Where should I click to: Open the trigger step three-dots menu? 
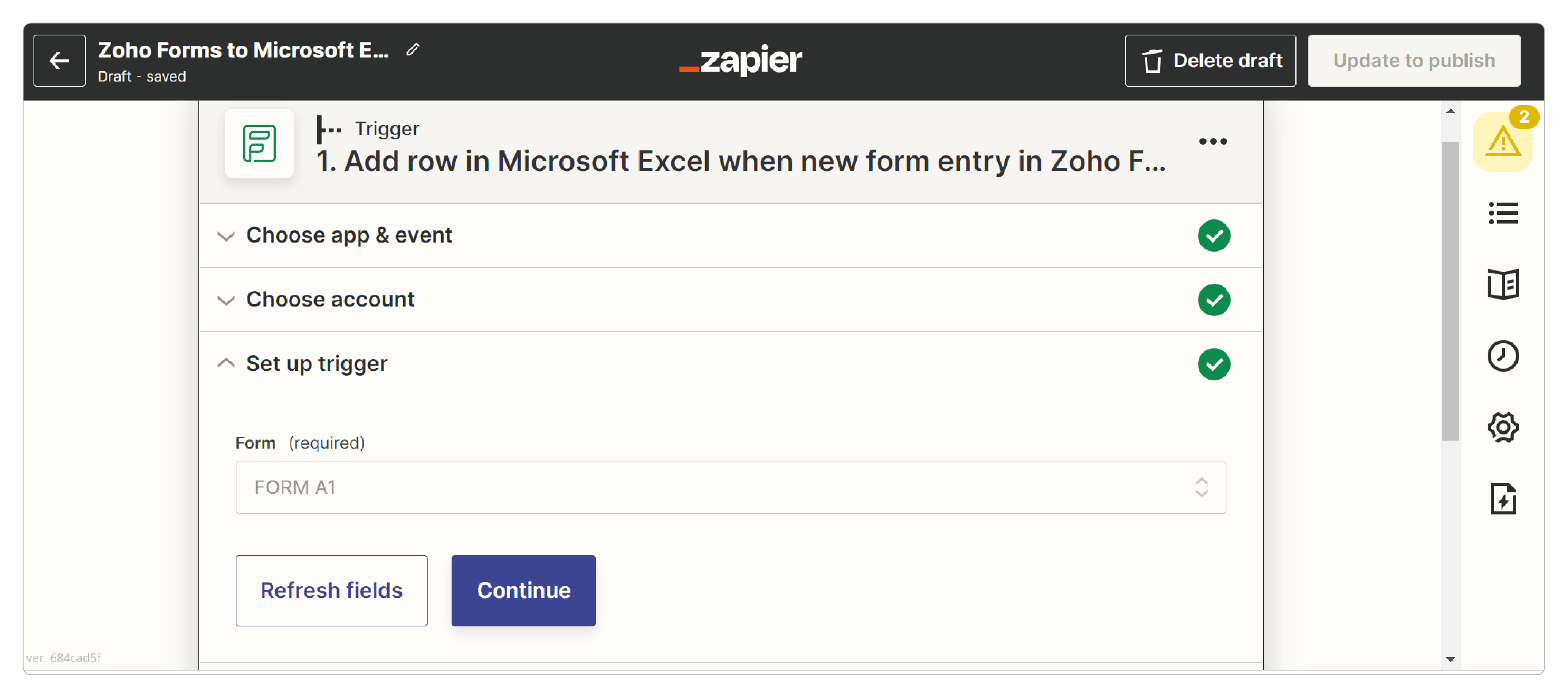click(x=1212, y=141)
